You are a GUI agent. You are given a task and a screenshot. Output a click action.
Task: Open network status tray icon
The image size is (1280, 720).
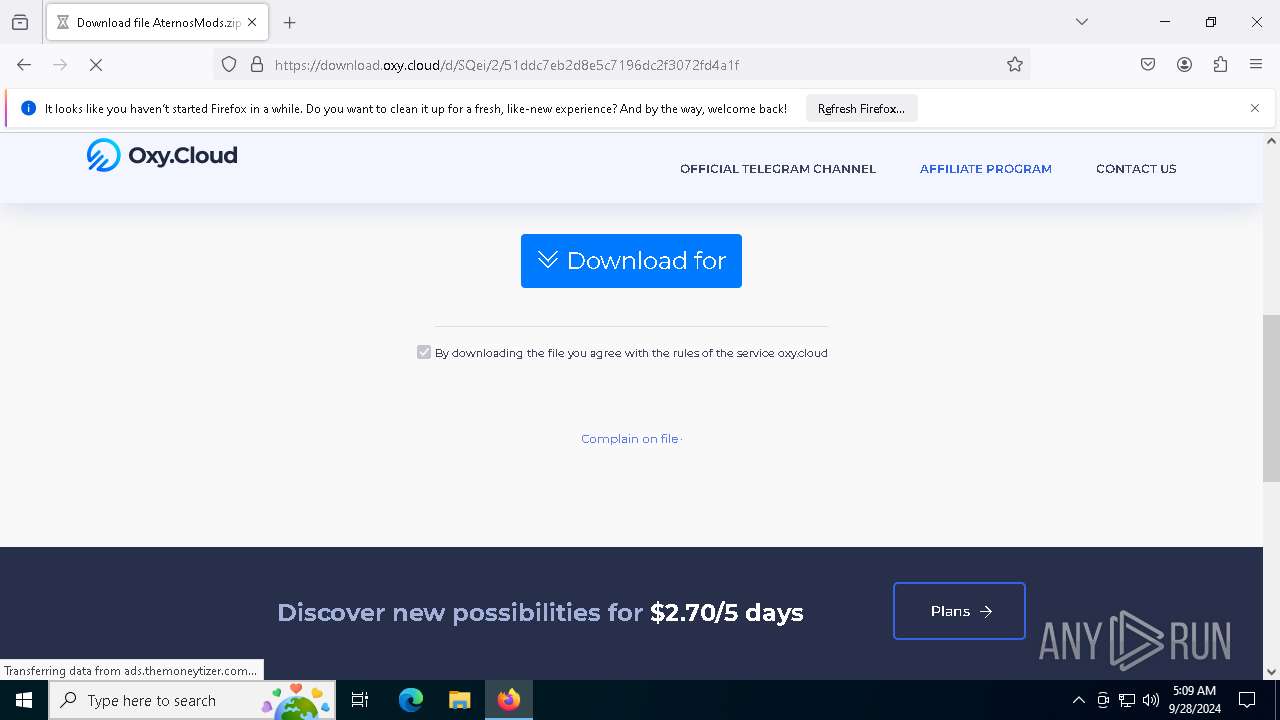pyautogui.click(x=1127, y=700)
